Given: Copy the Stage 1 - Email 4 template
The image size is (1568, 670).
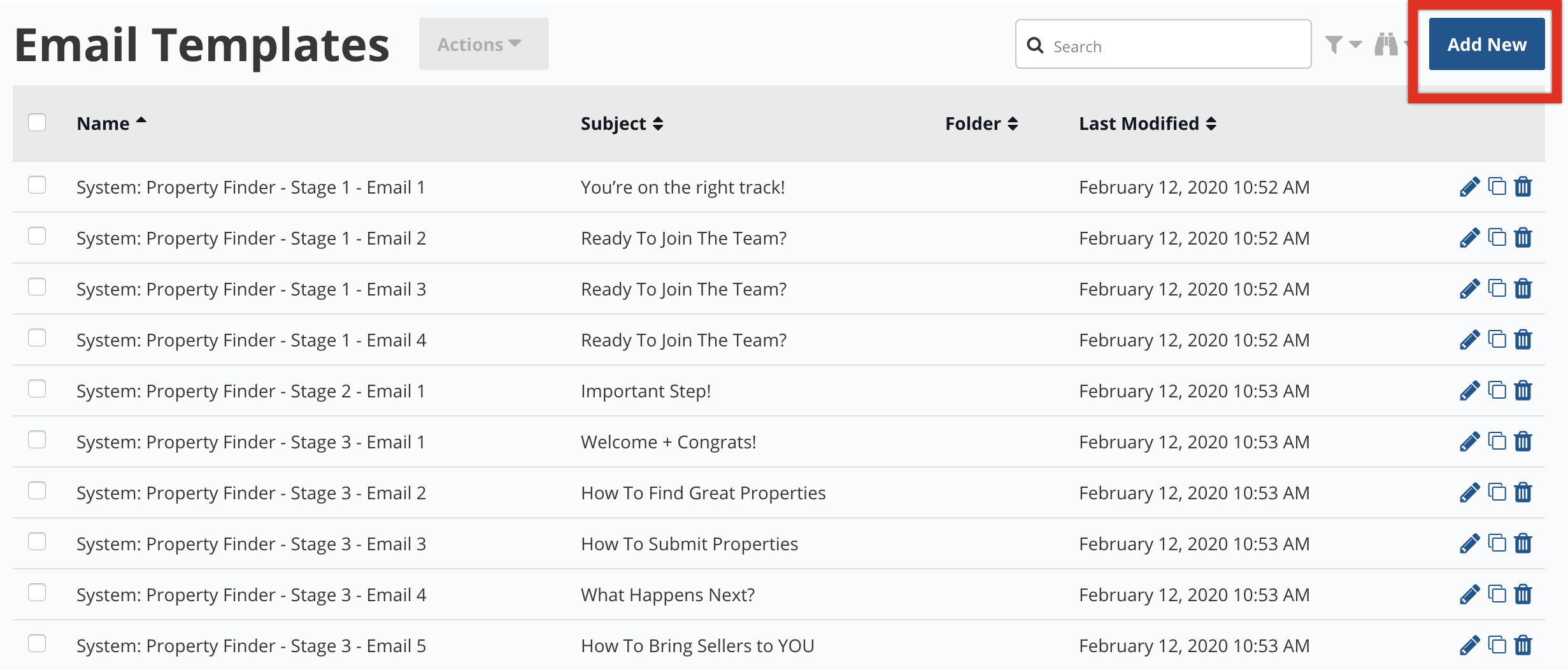Looking at the screenshot, I should coord(1497,339).
